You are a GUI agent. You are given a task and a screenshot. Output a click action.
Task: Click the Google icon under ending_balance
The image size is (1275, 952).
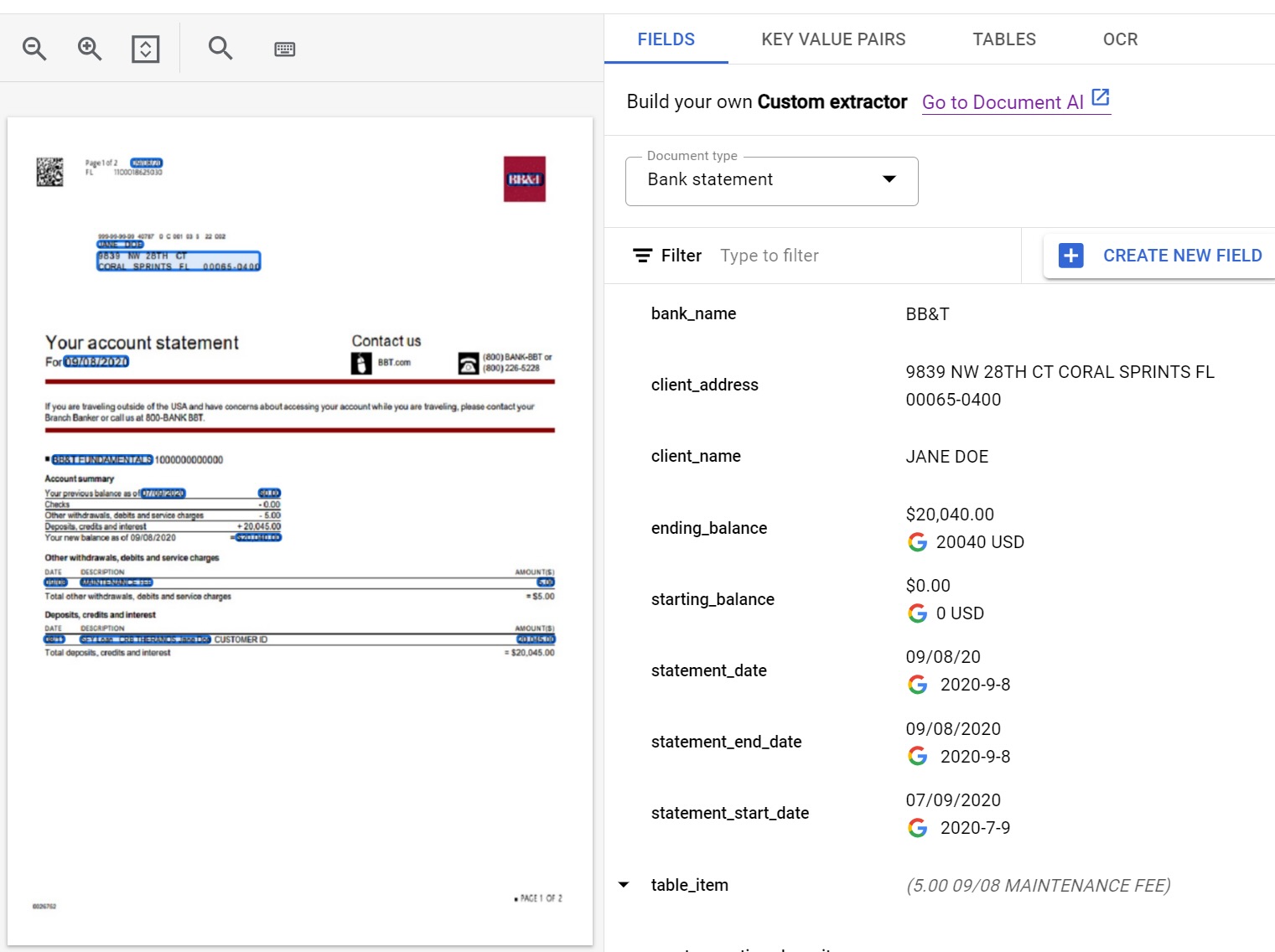click(918, 542)
